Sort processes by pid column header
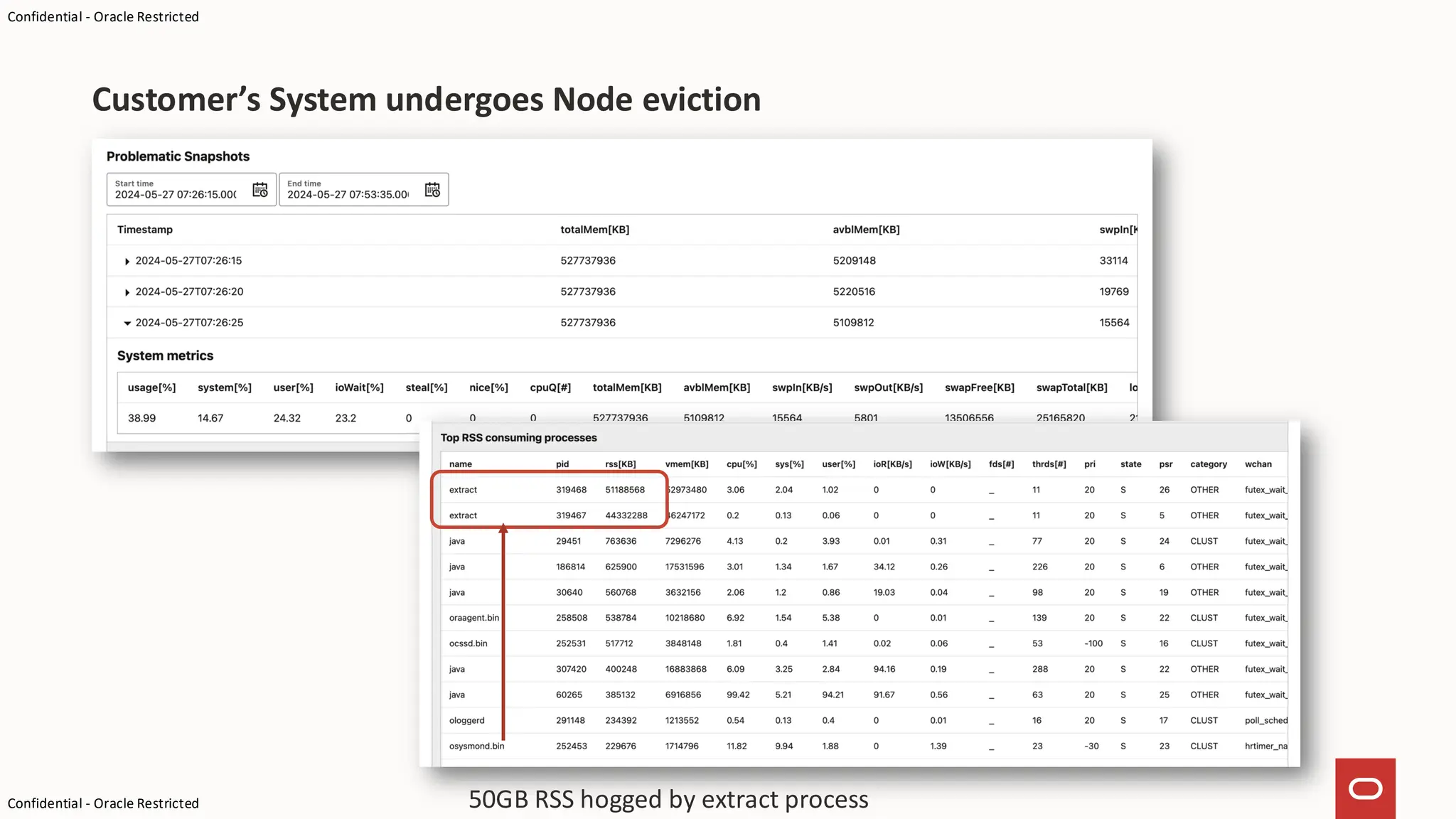The width and height of the screenshot is (1456, 819). pyautogui.click(x=562, y=464)
